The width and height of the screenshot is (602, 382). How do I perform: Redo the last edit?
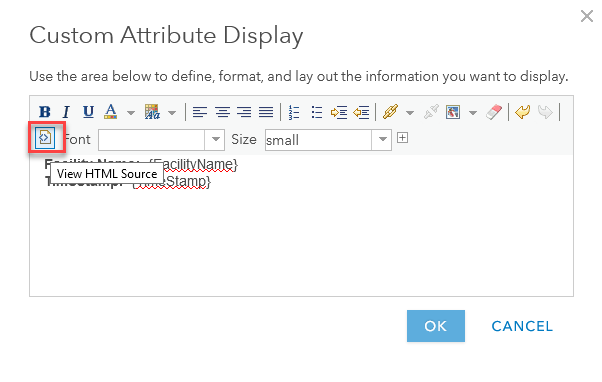[545, 112]
